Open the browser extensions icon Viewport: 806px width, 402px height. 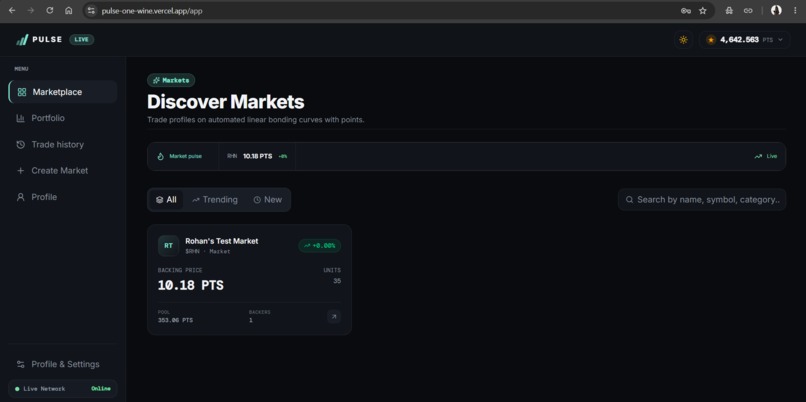pyautogui.click(x=729, y=10)
